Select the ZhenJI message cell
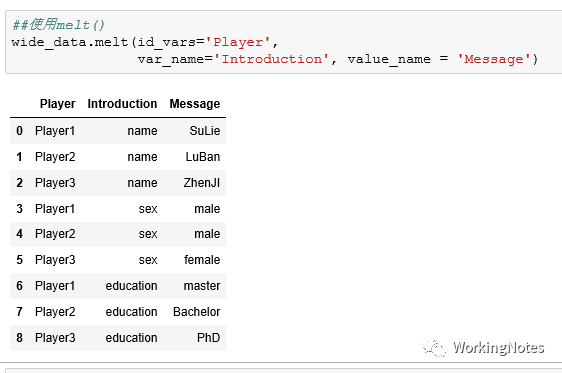Image resolution: width=562 pixels, height=373 pixels. coord(202,183)
